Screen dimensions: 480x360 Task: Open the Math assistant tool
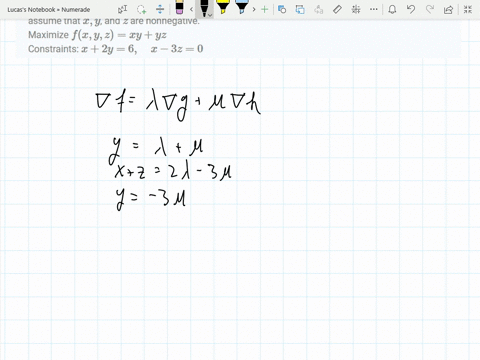coord(356,9)
